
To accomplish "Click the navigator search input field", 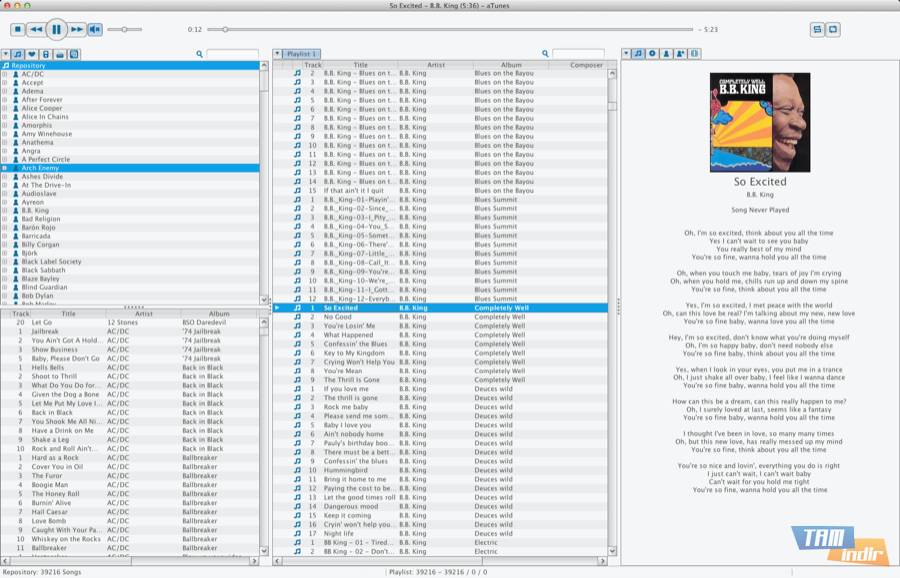I will point(232,54).
